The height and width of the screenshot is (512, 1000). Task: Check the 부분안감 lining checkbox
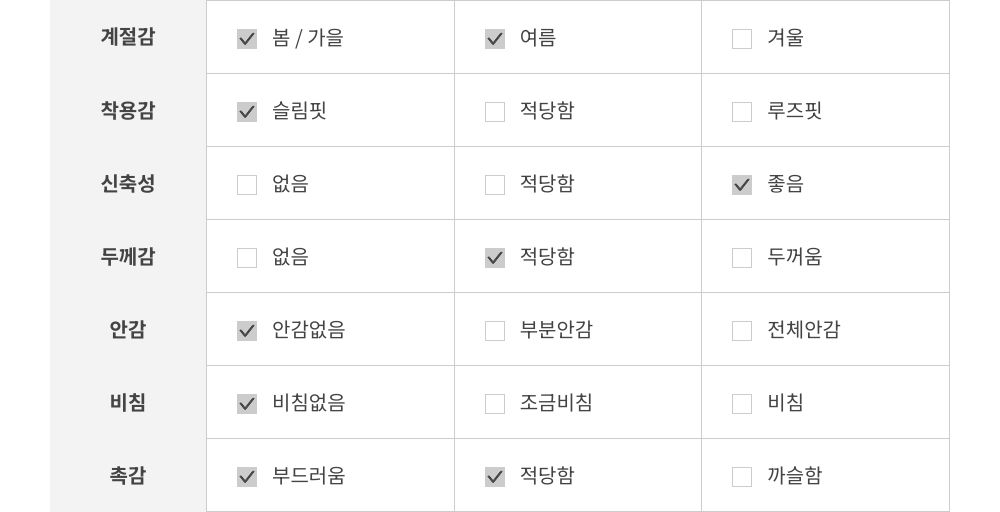(495, 331)
